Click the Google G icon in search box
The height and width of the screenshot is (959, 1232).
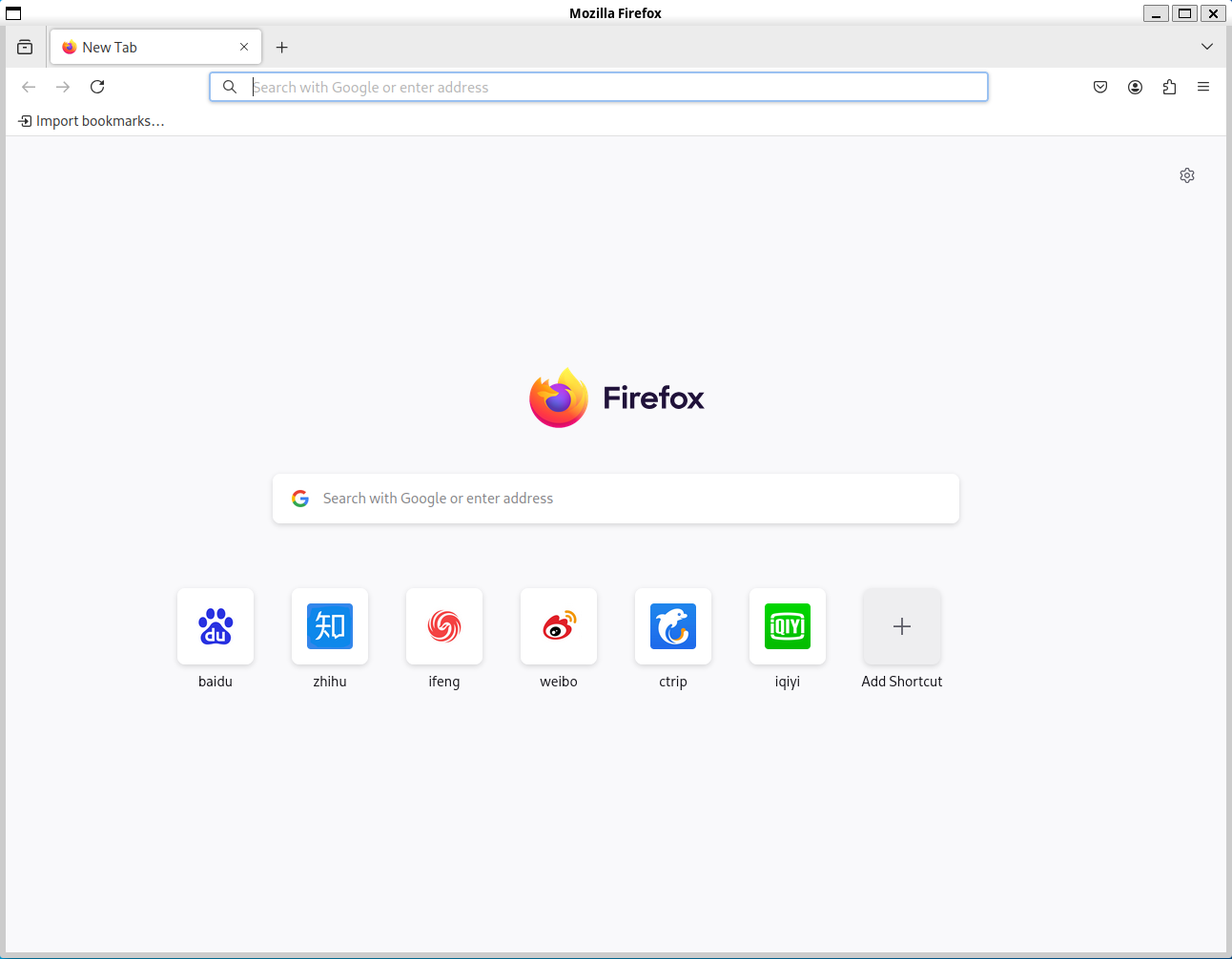click(300, 499)
